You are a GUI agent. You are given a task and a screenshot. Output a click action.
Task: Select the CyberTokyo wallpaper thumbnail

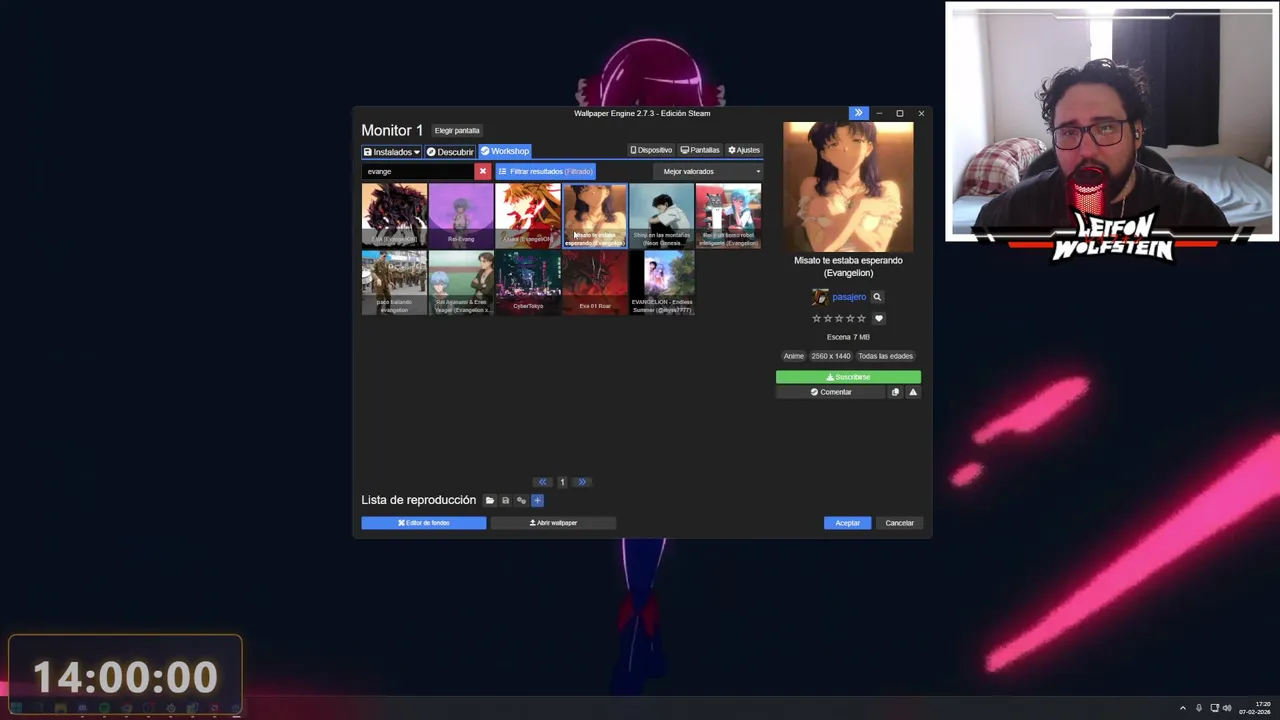(528, 282)
